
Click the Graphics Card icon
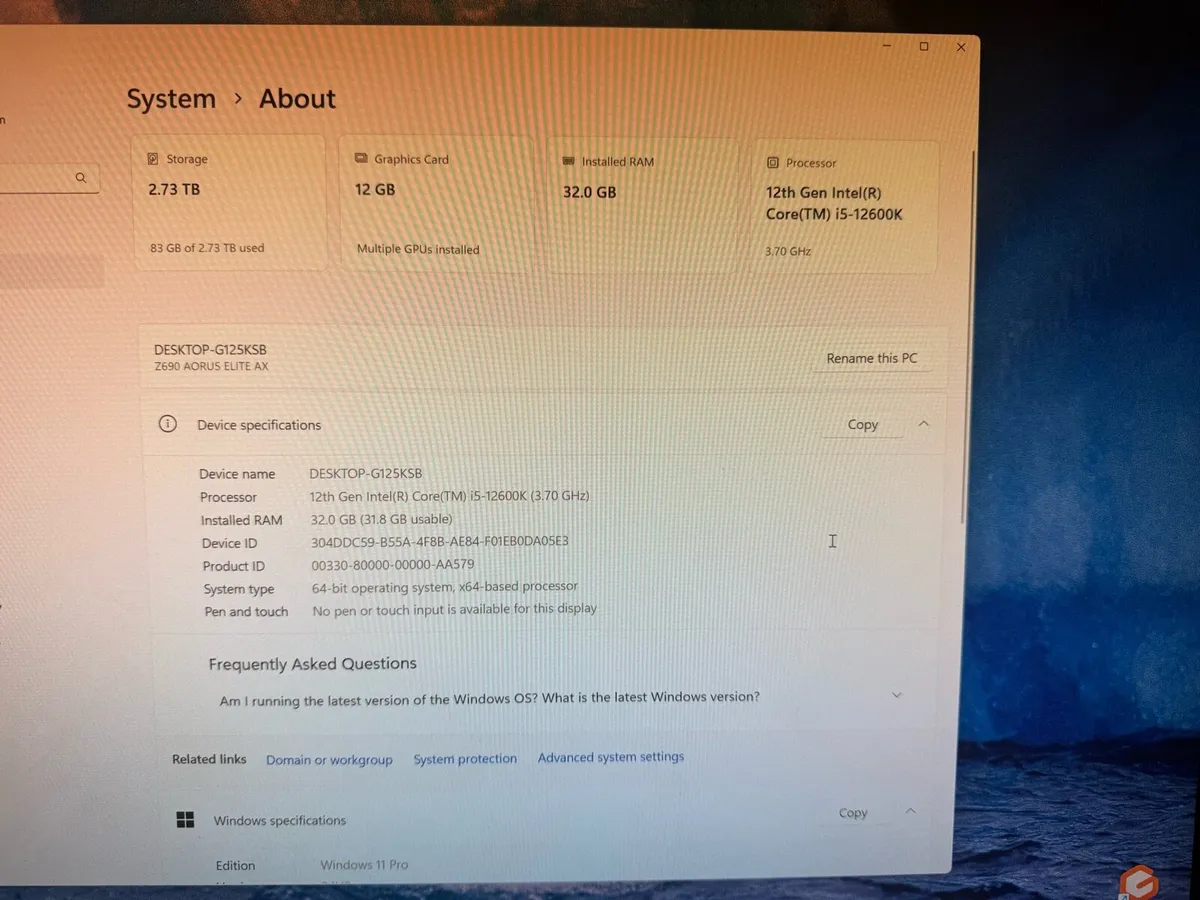point(361,159)
